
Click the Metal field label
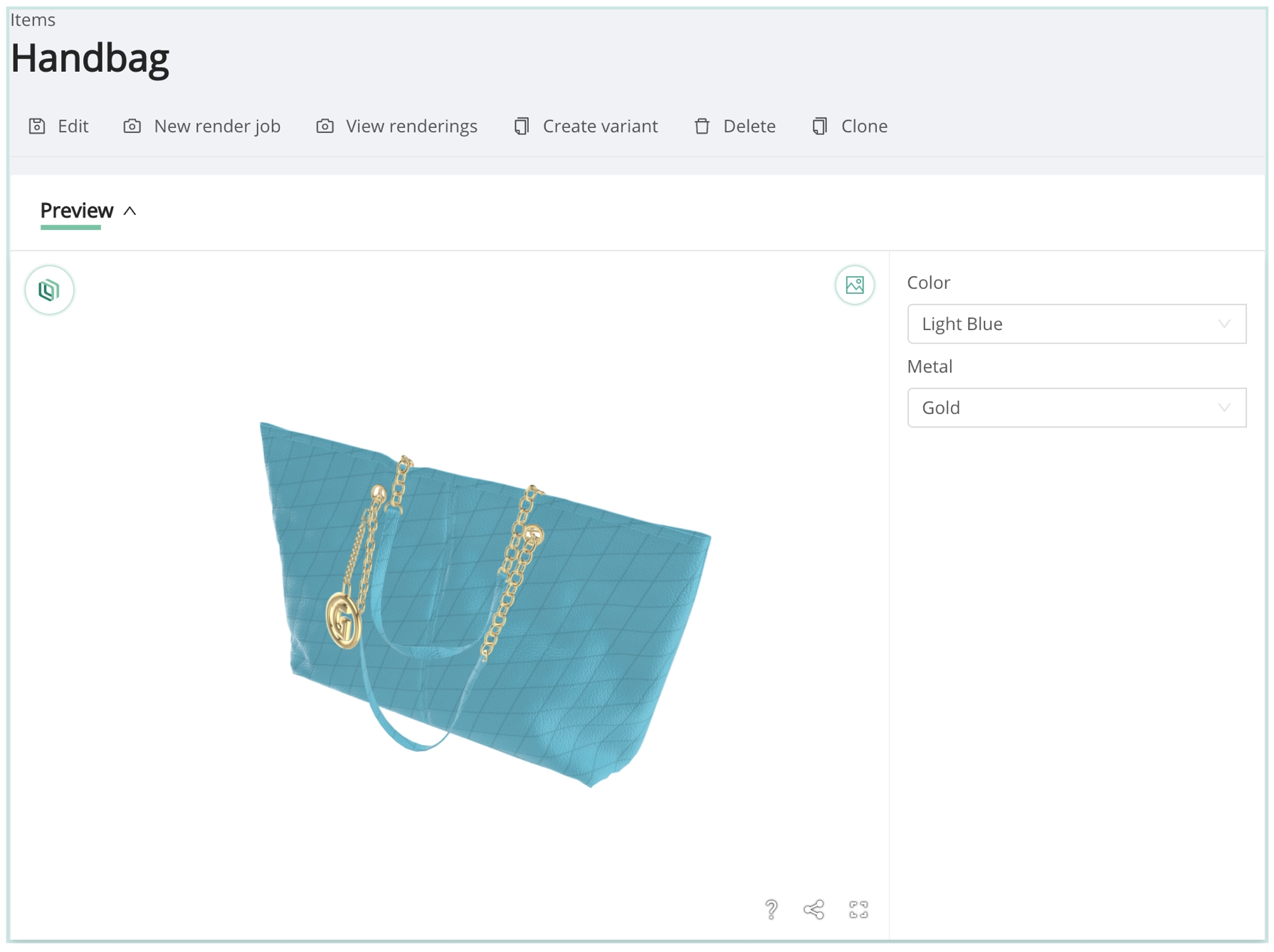[929, 366]
